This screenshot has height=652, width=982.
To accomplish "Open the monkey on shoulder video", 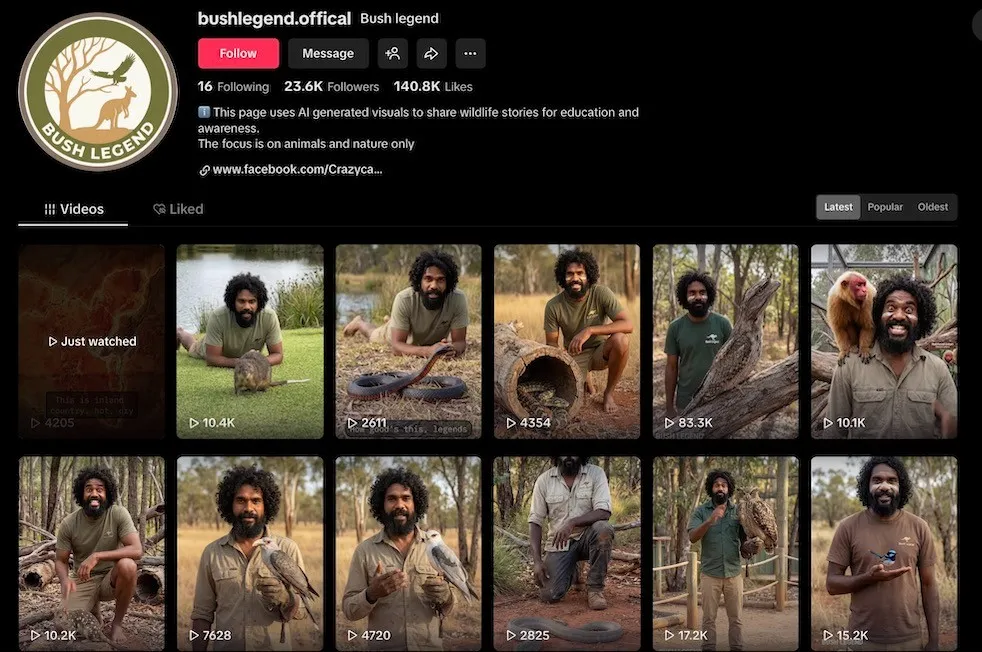I will click(883, 341).
